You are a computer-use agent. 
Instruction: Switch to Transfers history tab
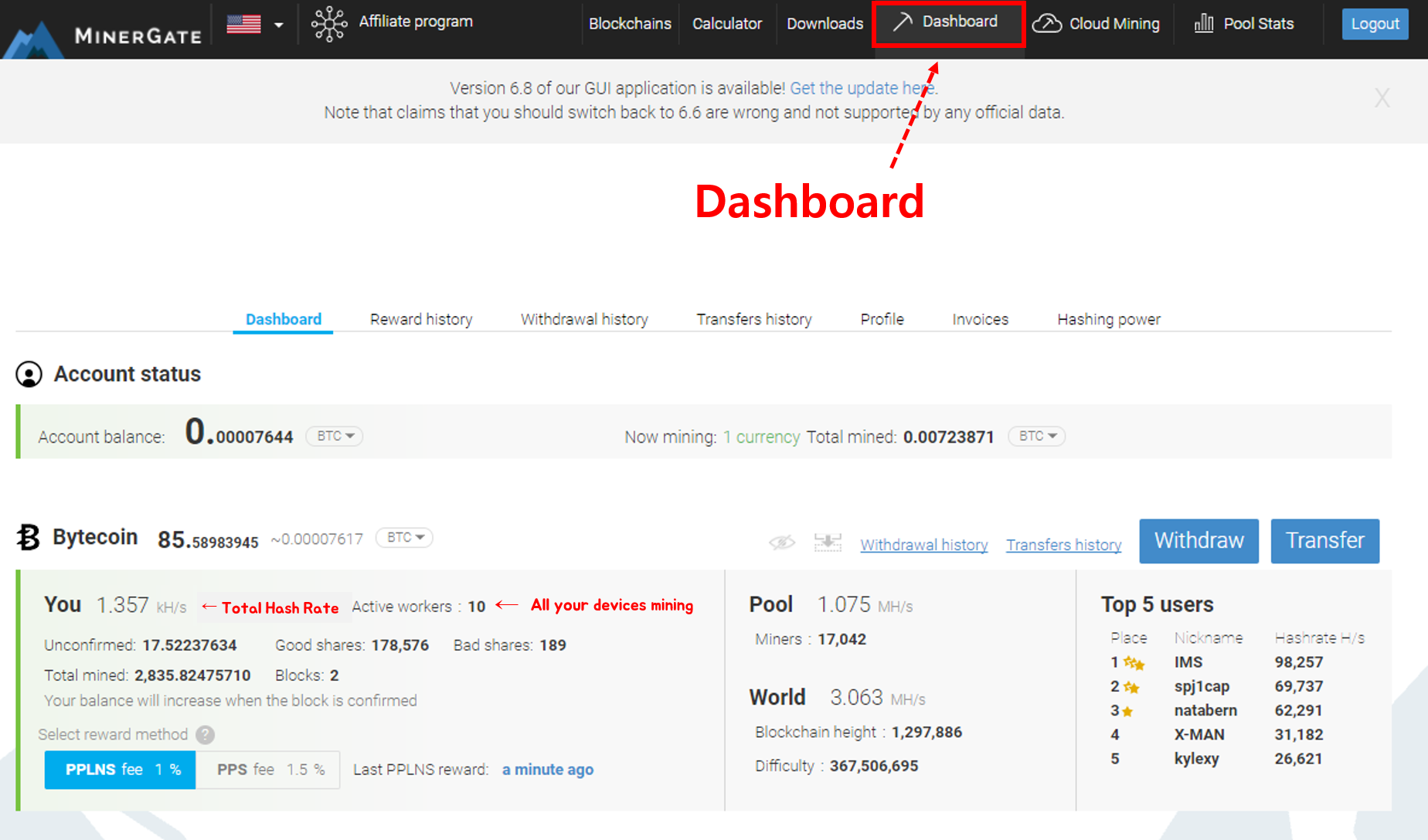coord(754,319)
